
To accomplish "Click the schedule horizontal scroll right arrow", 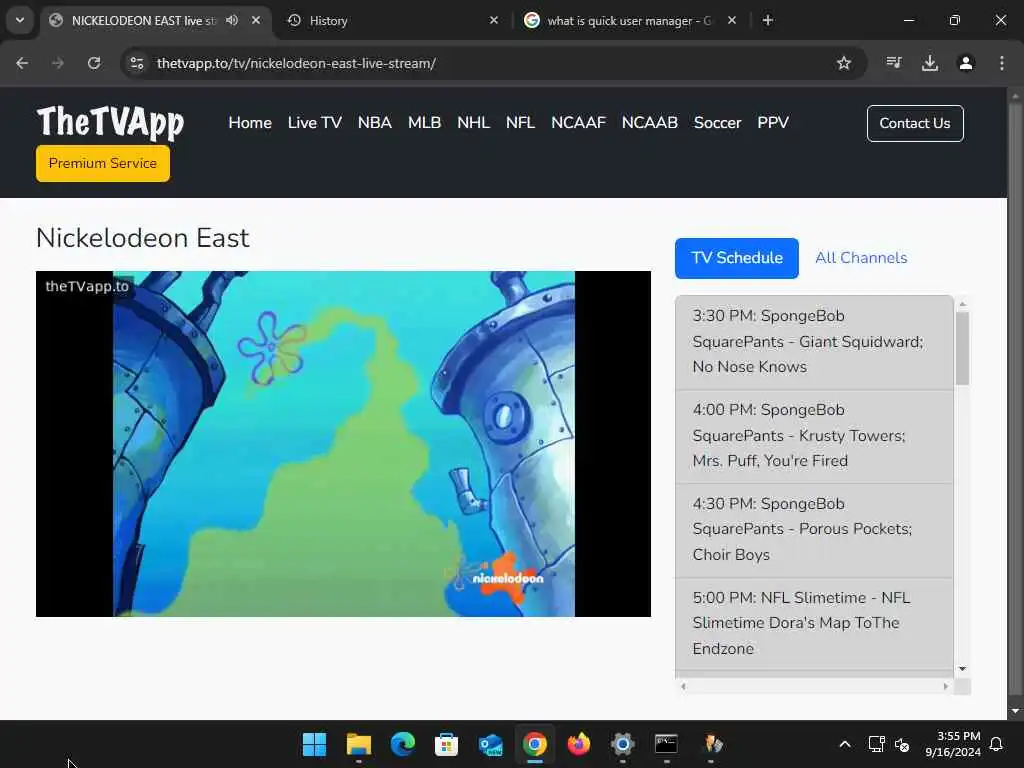I will click(945, 686).
